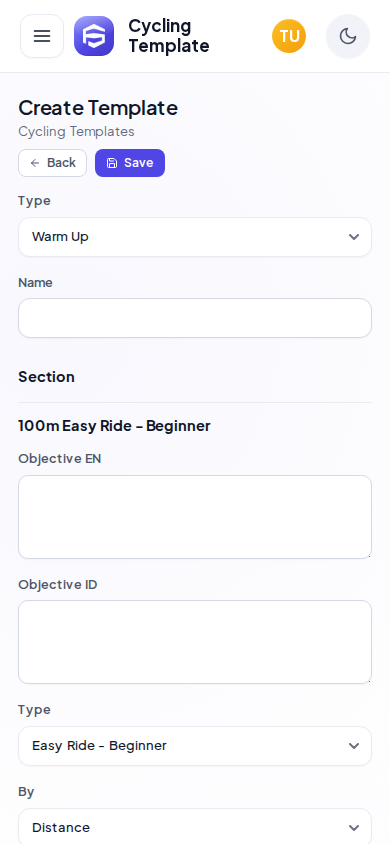Screen dimensions: 390x844
Task: Click the Cycling Templates subtitle text
Action: point(76,131)
